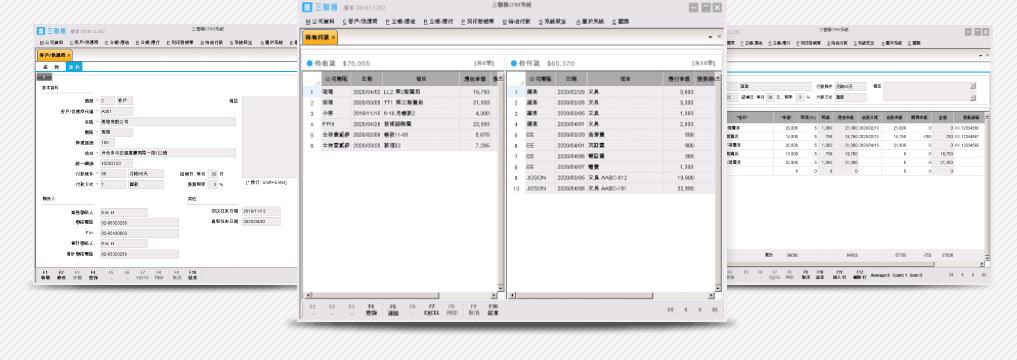Open lower dropdown arrow in right window
The image size is (1017, 360).
972,97
